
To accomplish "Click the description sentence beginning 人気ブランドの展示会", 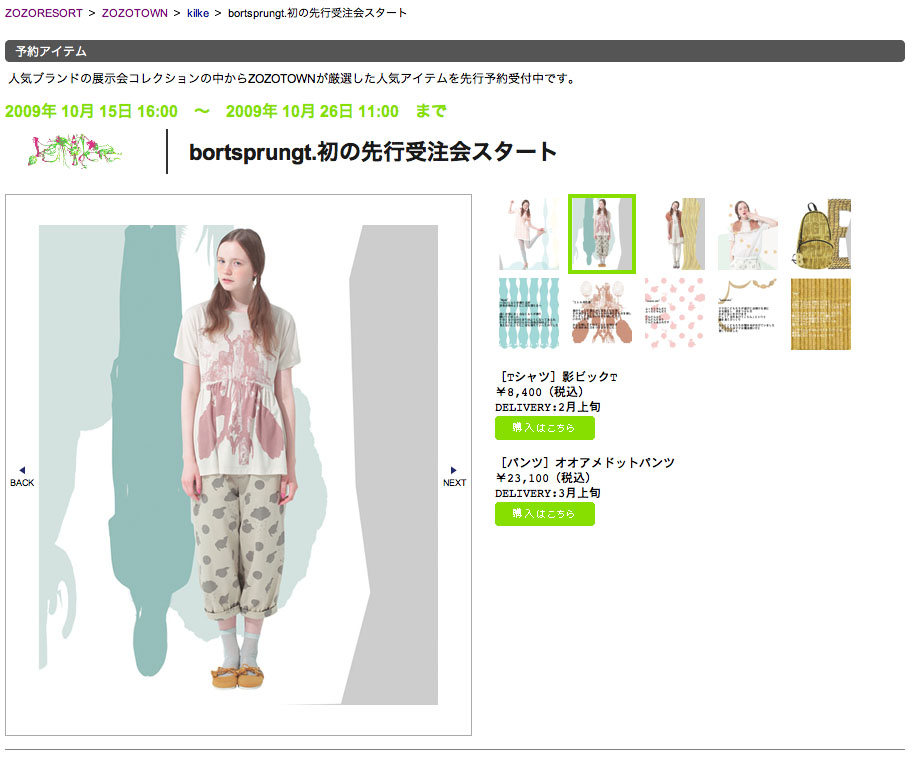I will [x=292, y=78].
